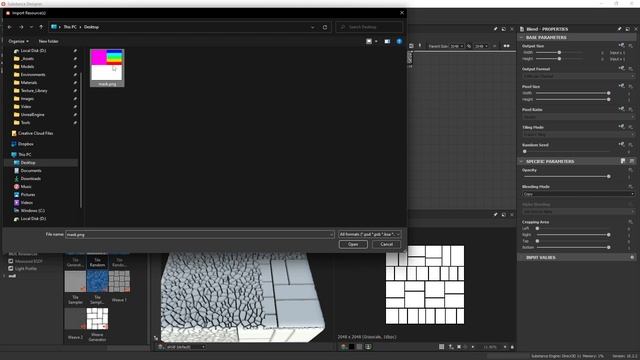This screenshot has height=360, width=640.
Task: Open the All formats file type dropdown
Action: pyautogui.click(x=370, y=234)
